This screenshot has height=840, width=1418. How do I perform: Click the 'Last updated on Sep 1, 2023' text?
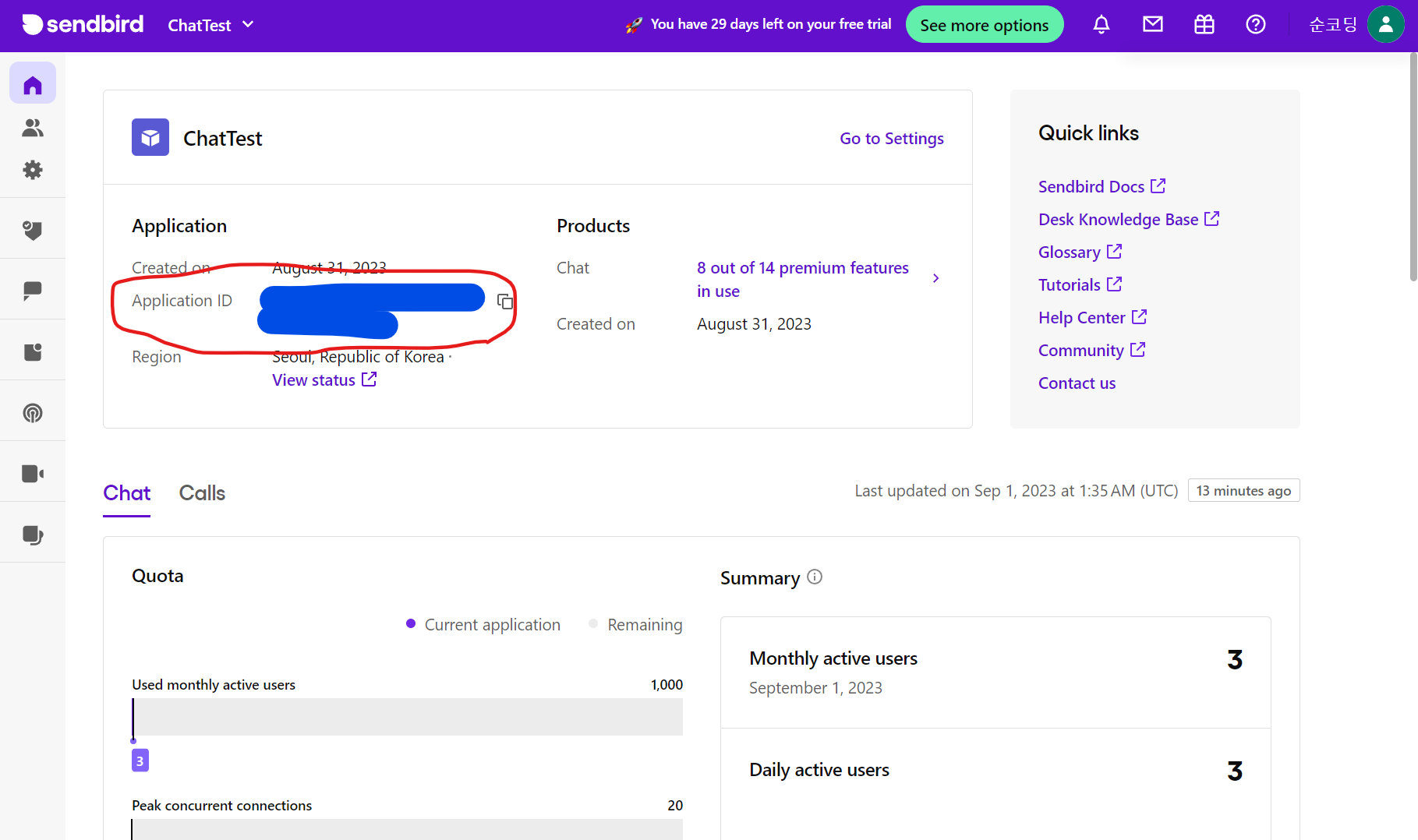tap(1016, 491)
